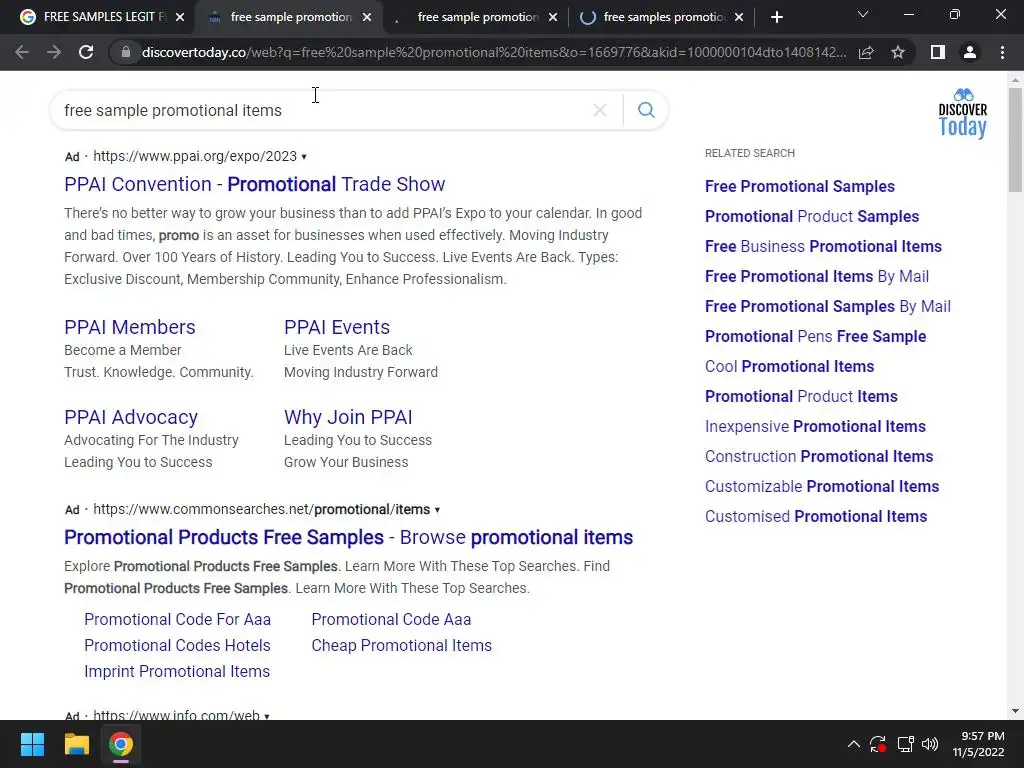Select Customised Promotional Items
The width and height of the screenshot is (1024, 768).
click(816, 517)
